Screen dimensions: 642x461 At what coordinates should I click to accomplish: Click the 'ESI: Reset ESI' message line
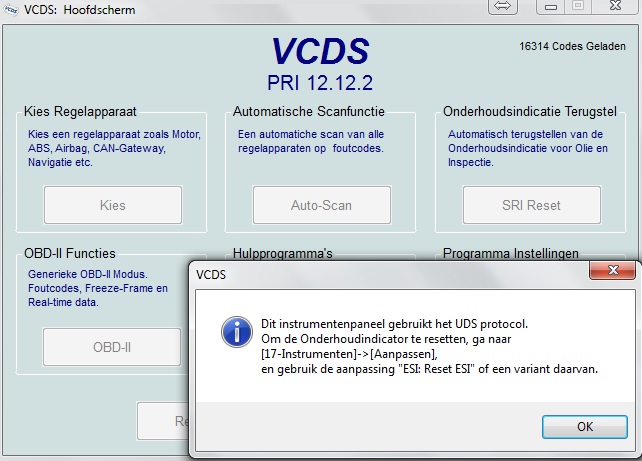pyautogui.click(x=430, y=369)
